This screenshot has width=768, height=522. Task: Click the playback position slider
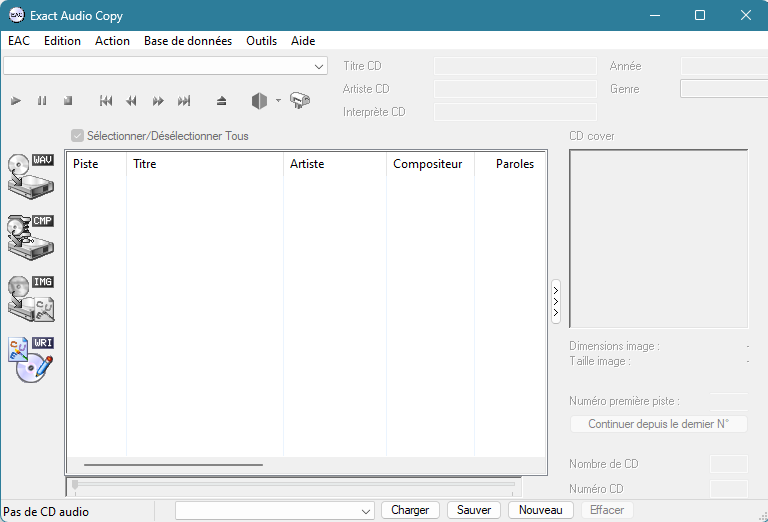(294, 487)
